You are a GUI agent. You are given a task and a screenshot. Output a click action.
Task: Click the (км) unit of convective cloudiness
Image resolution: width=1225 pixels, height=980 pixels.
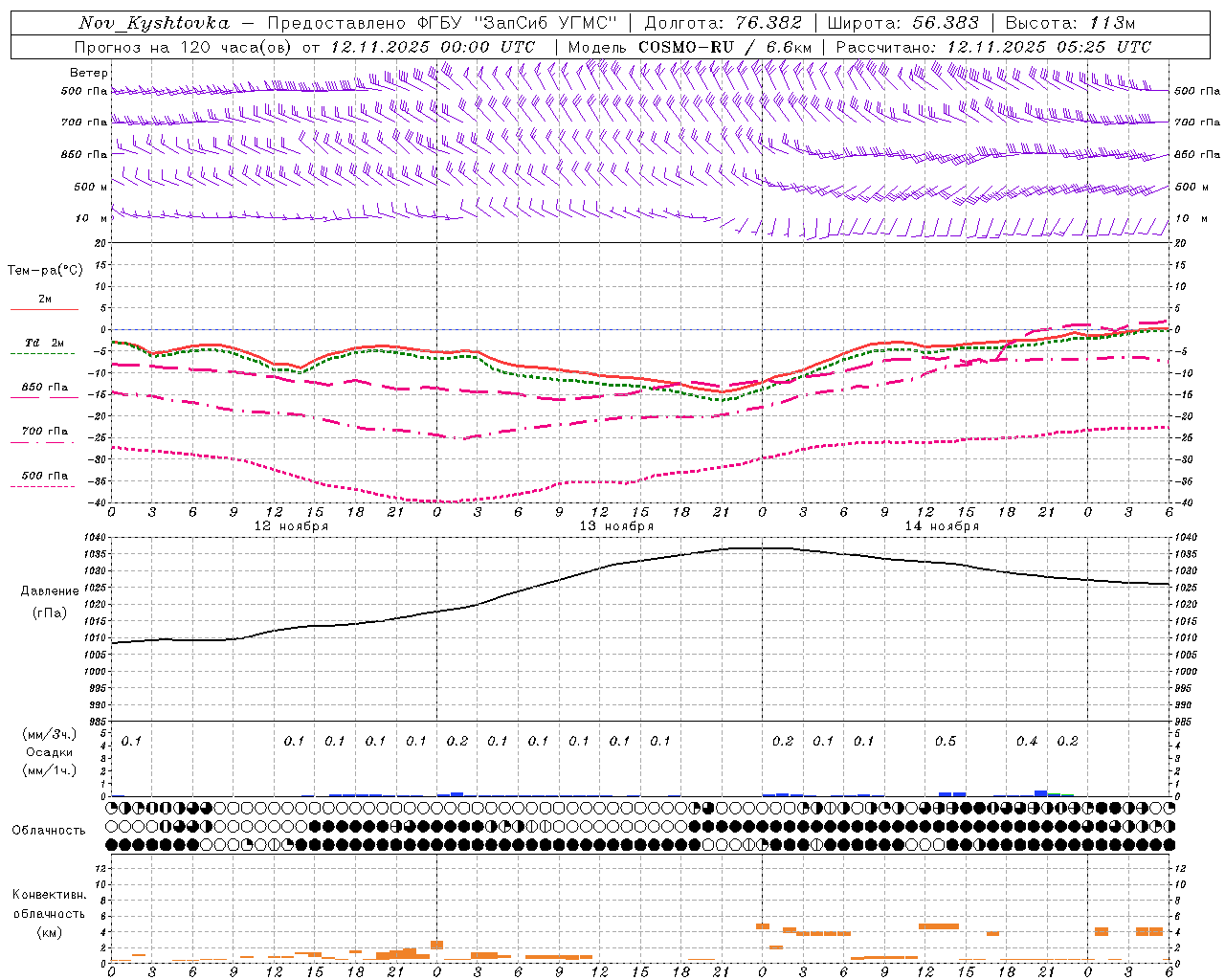coord(49,933)
